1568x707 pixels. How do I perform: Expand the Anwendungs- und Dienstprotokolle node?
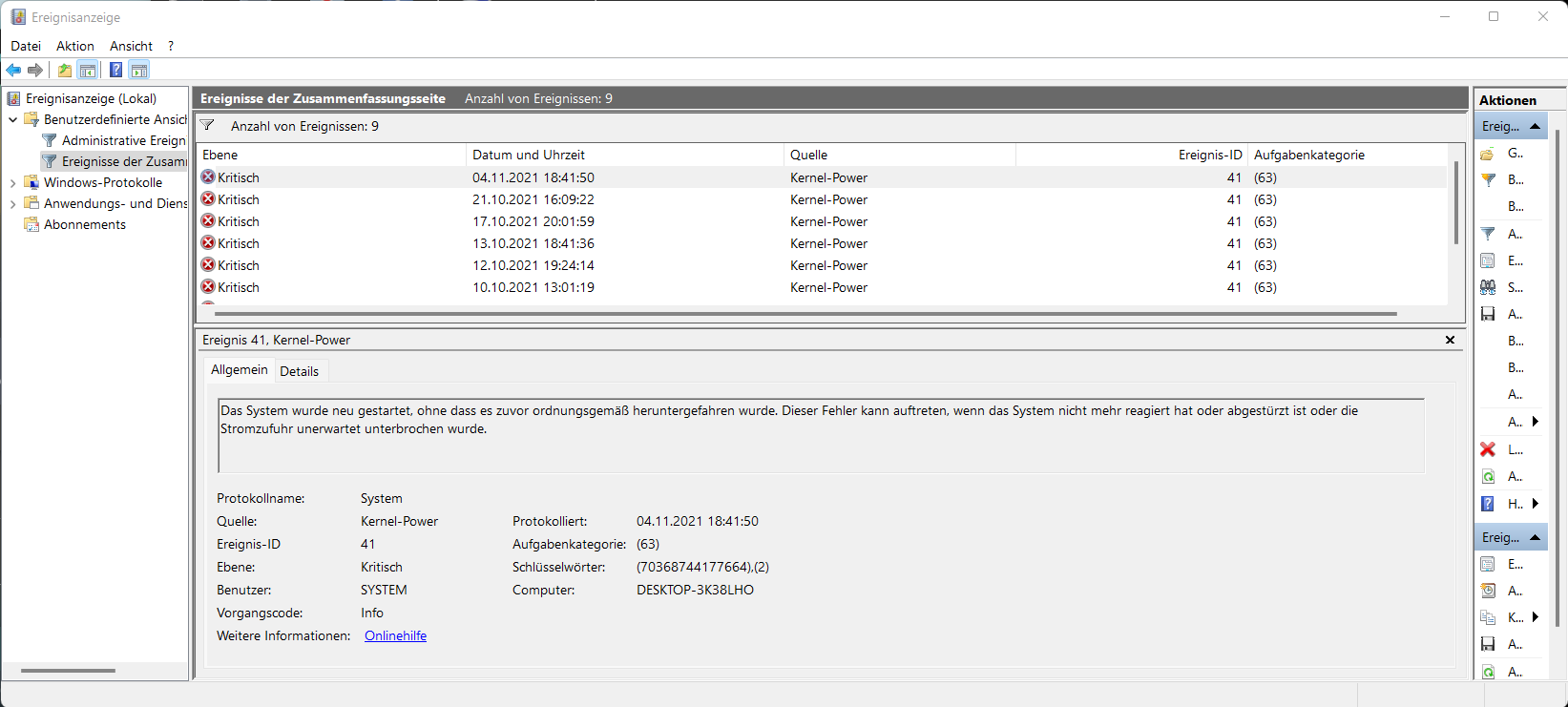(13, 203)
